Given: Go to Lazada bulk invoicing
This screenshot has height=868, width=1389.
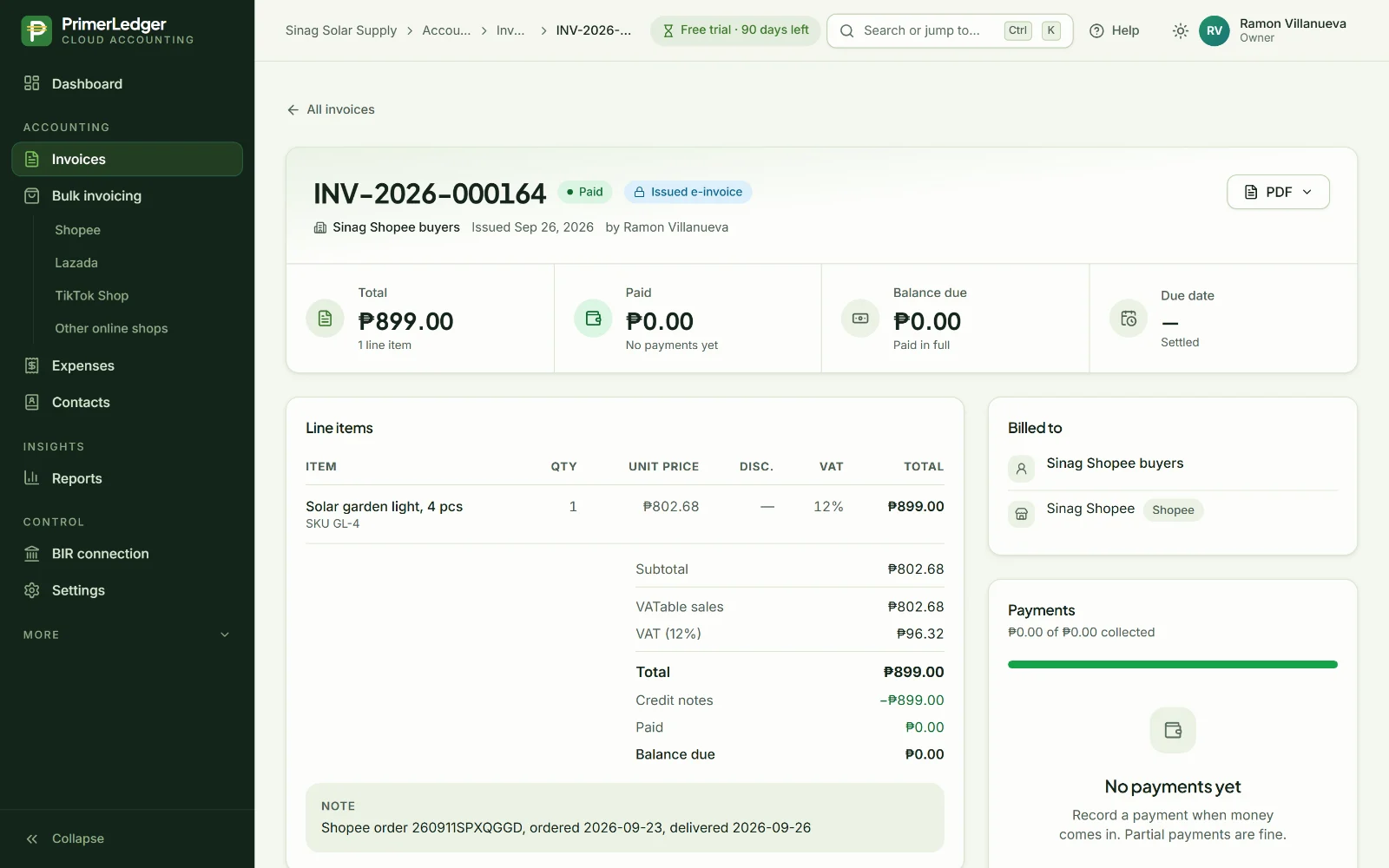Looking at the screenshot, I should point(76,263).
